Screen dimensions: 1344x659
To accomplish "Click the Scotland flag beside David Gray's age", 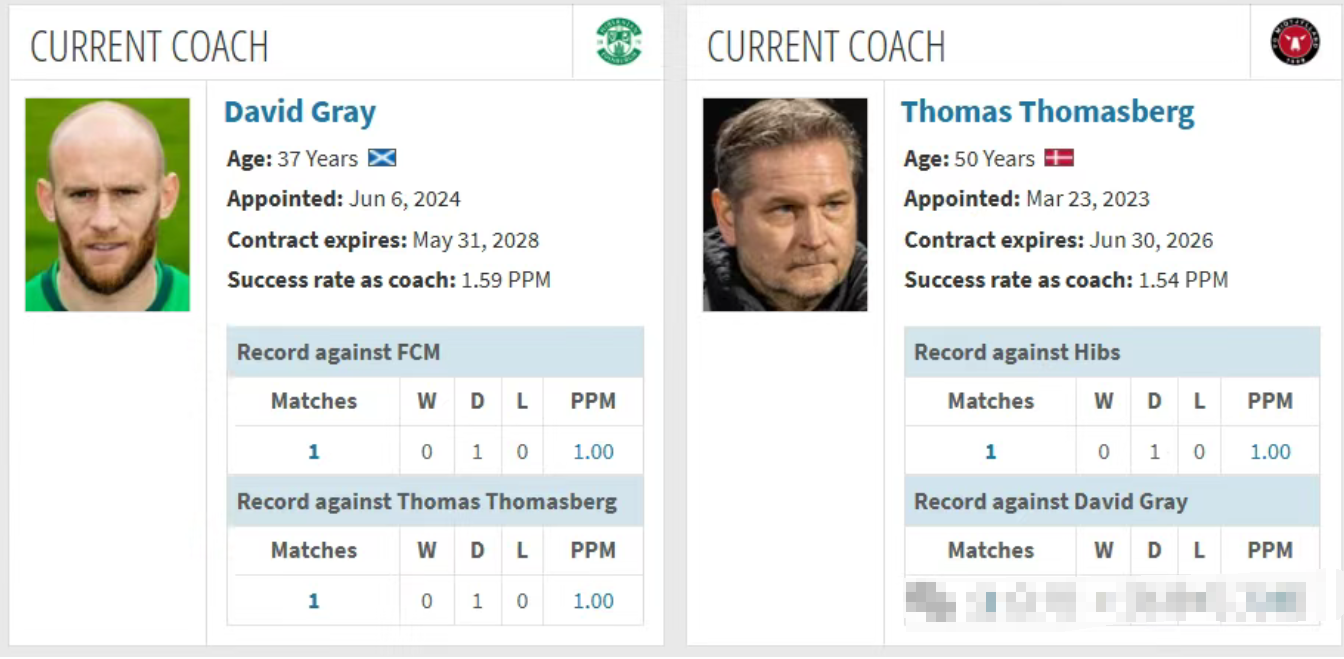I will 382,158.
